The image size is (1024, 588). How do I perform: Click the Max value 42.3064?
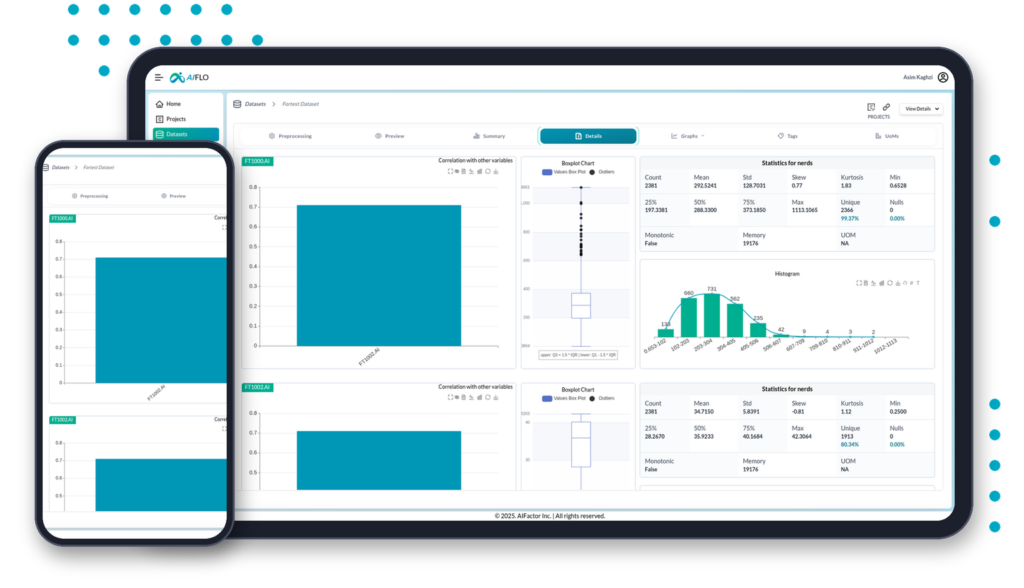pyautogui.click(x=803, y=436)
